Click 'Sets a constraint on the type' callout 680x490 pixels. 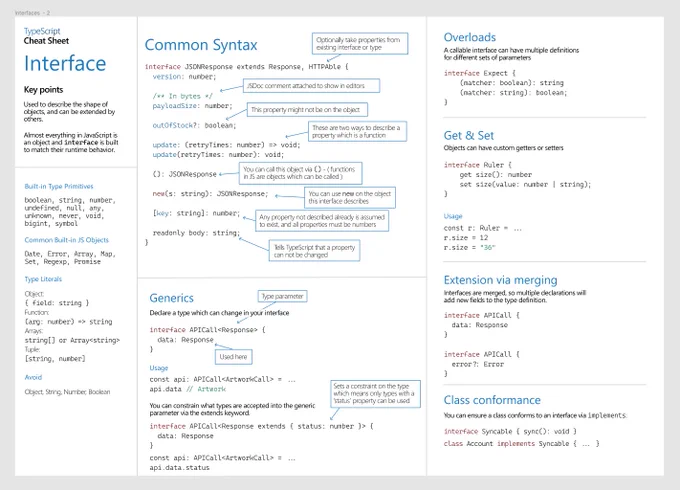[x=375, y=394]
